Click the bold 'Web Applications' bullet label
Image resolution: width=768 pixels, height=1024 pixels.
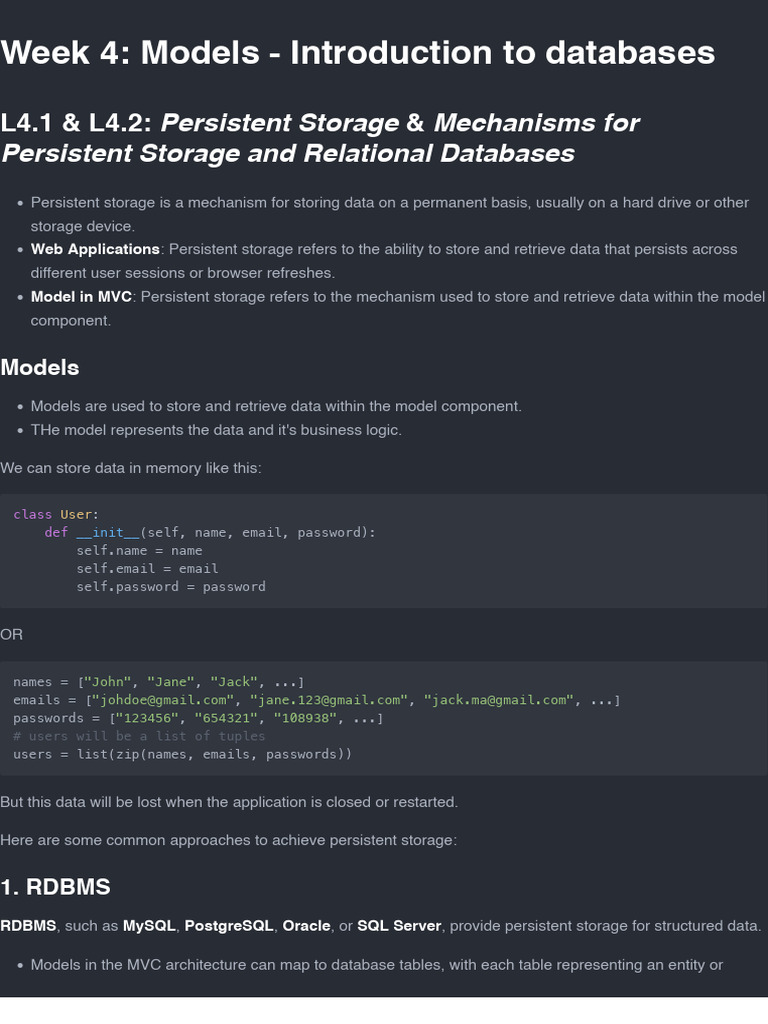[95, 249]
